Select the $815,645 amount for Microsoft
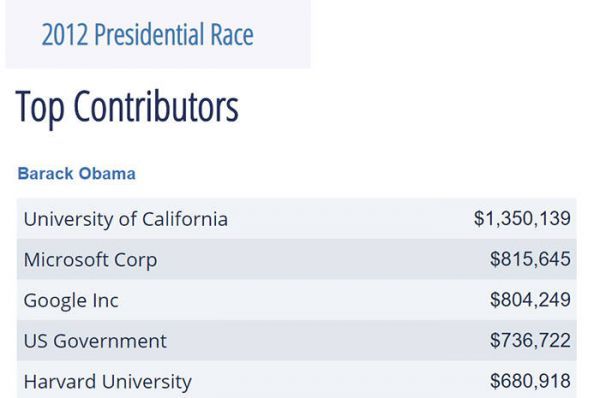Viewport: 600px width, 398px height. tap(530, 259)
